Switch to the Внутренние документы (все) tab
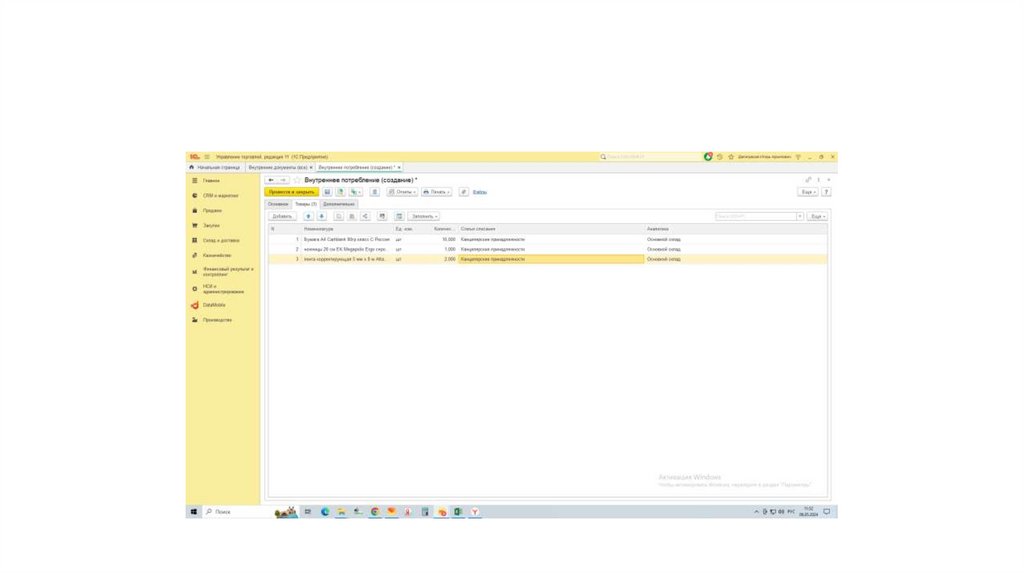 278,167
